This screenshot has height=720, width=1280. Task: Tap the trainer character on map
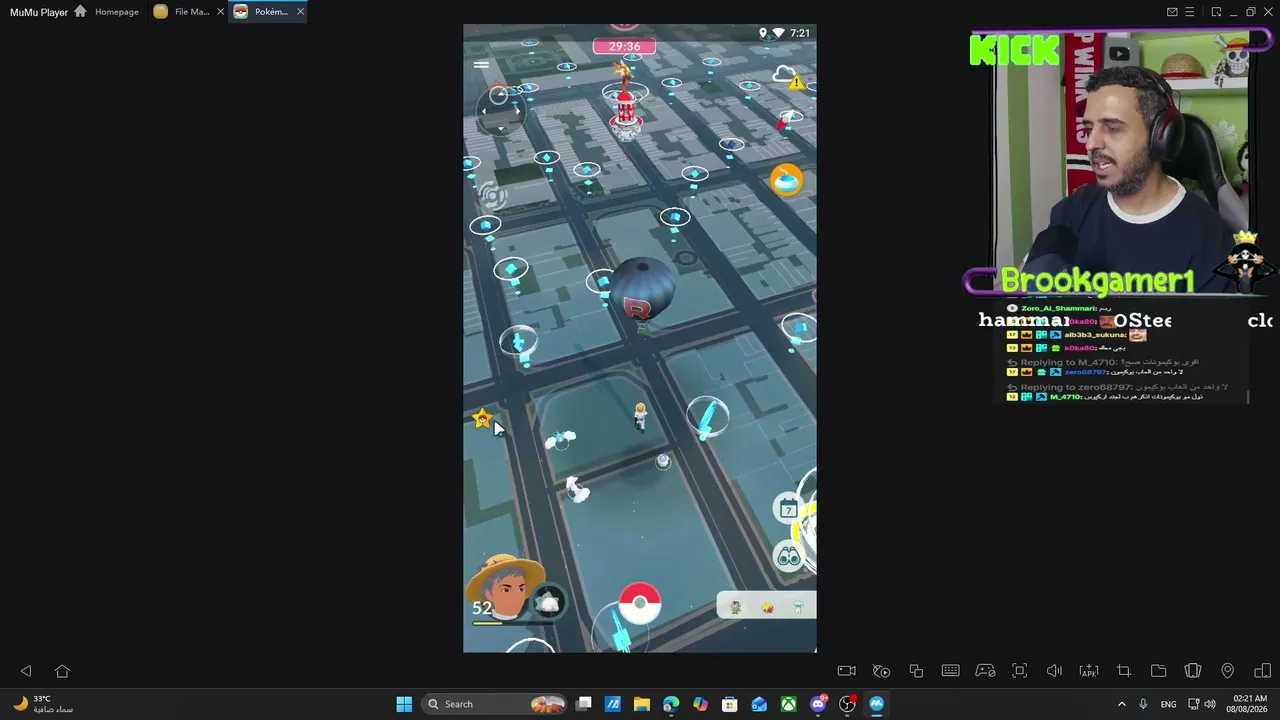coord(640,416)
